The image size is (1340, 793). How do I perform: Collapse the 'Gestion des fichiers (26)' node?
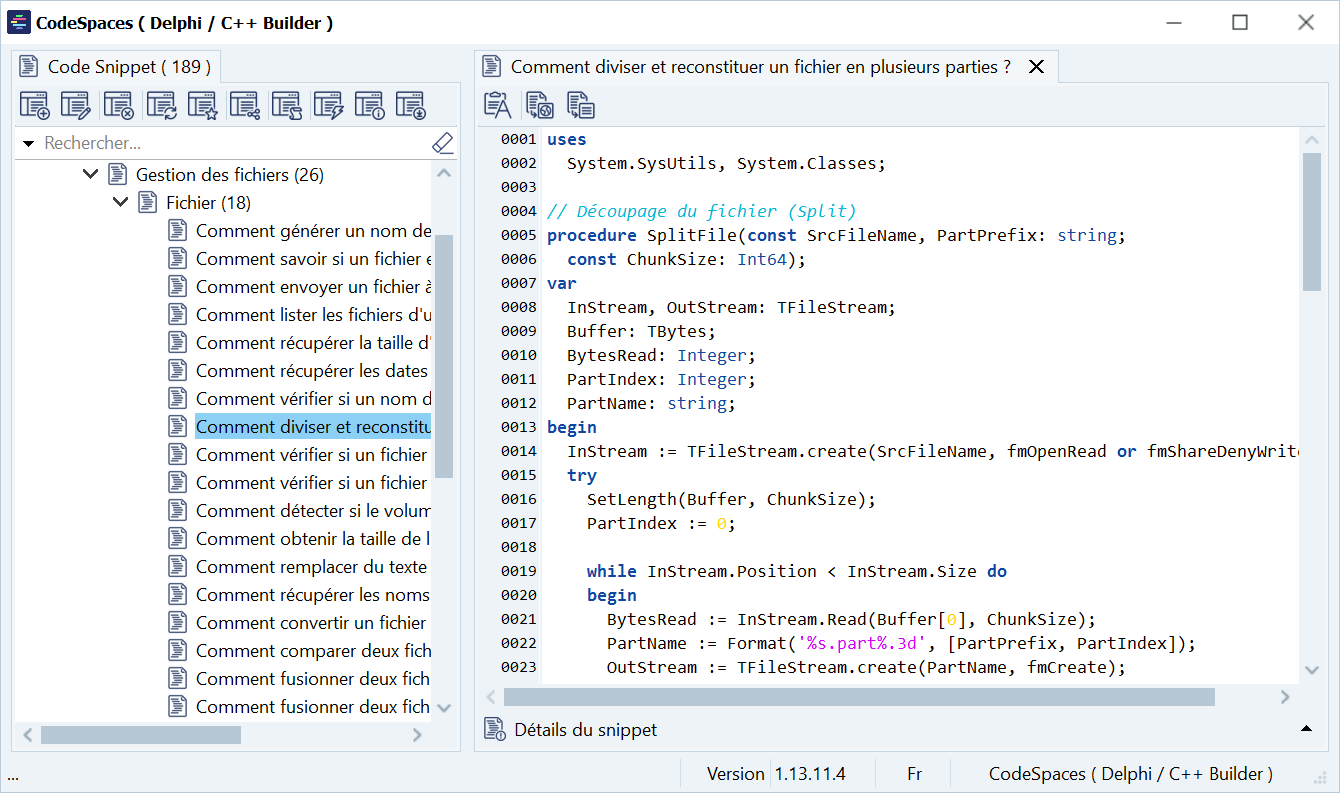coord(90,175)
